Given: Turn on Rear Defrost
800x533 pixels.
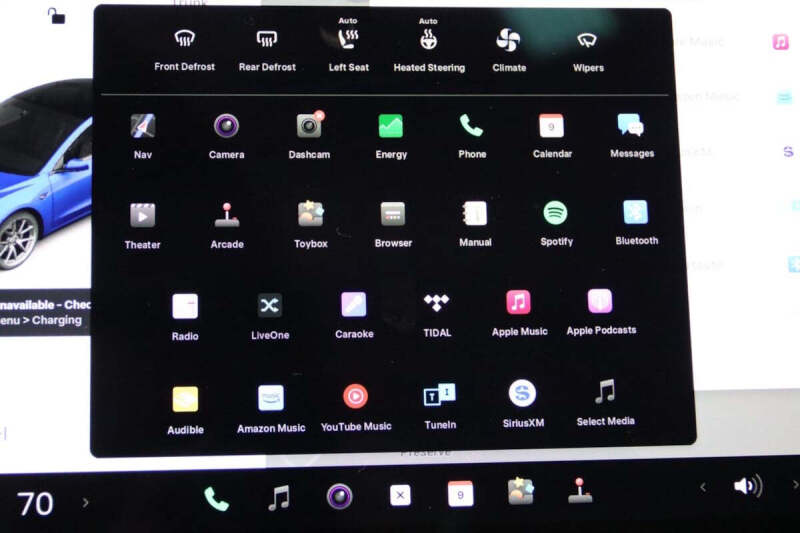Looking at the screenshot, I should (x=267, y=50).
